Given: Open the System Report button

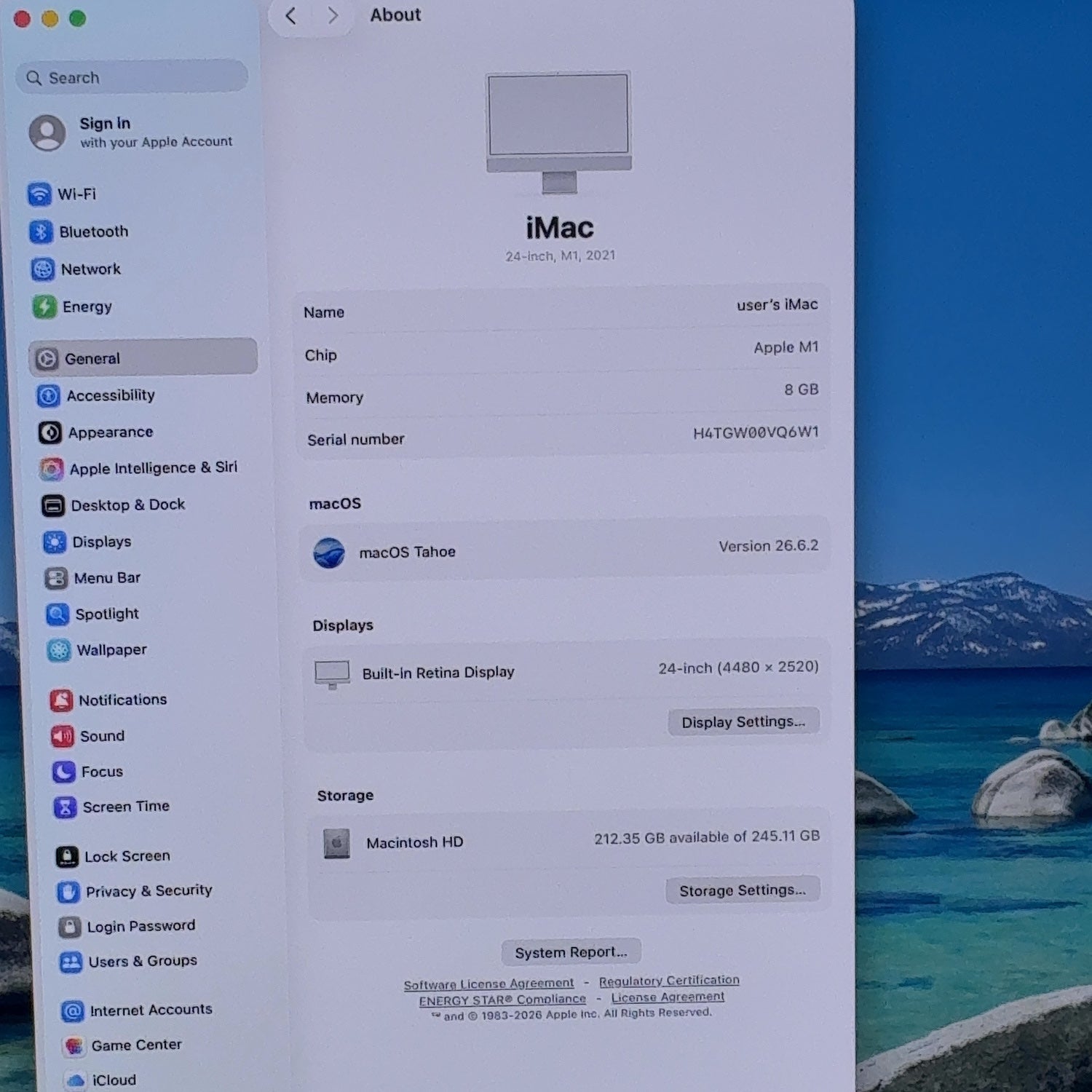Looking at the screenshot, I should point(571,952).
